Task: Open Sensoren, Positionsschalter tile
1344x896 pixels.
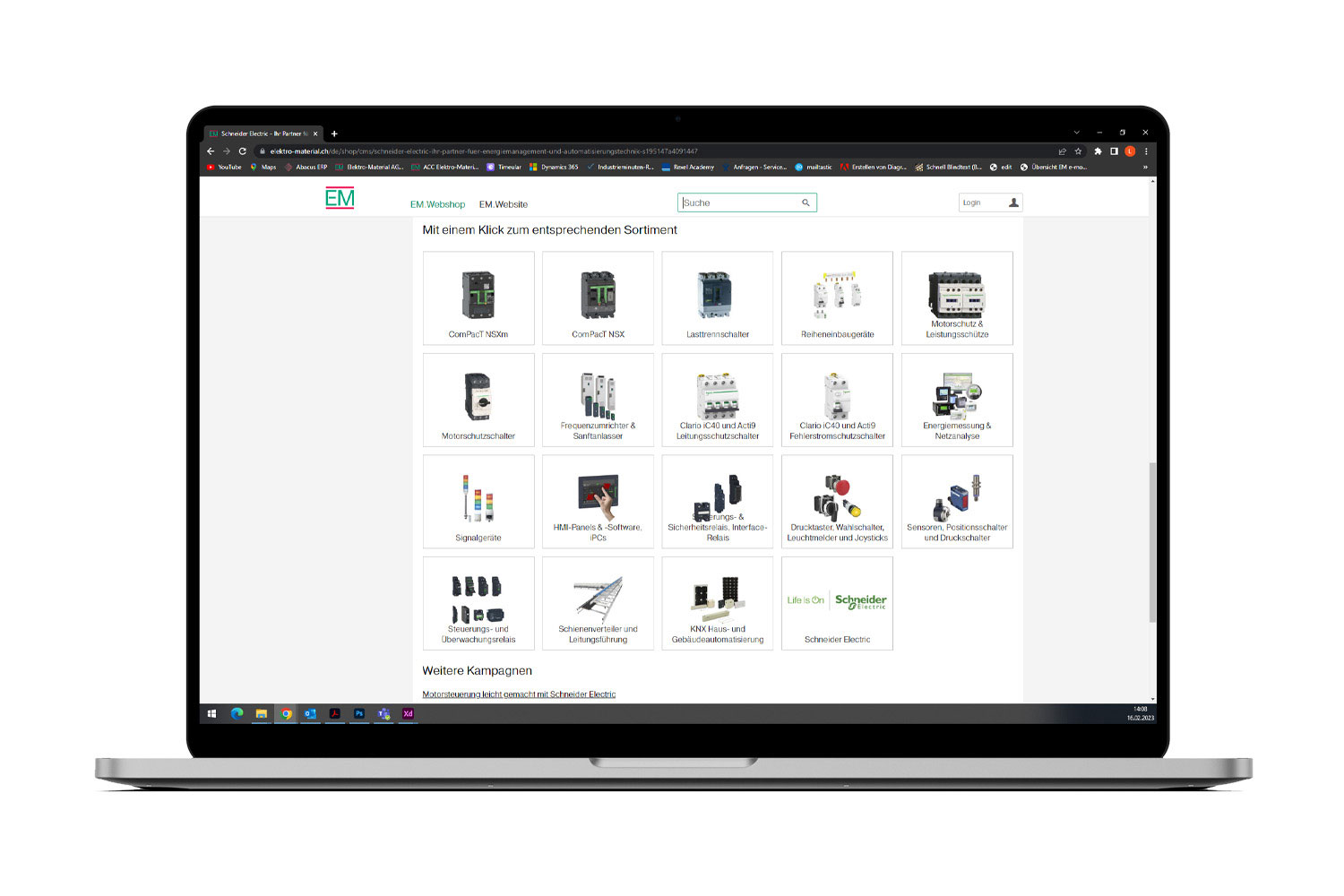Action: [957, 502]
